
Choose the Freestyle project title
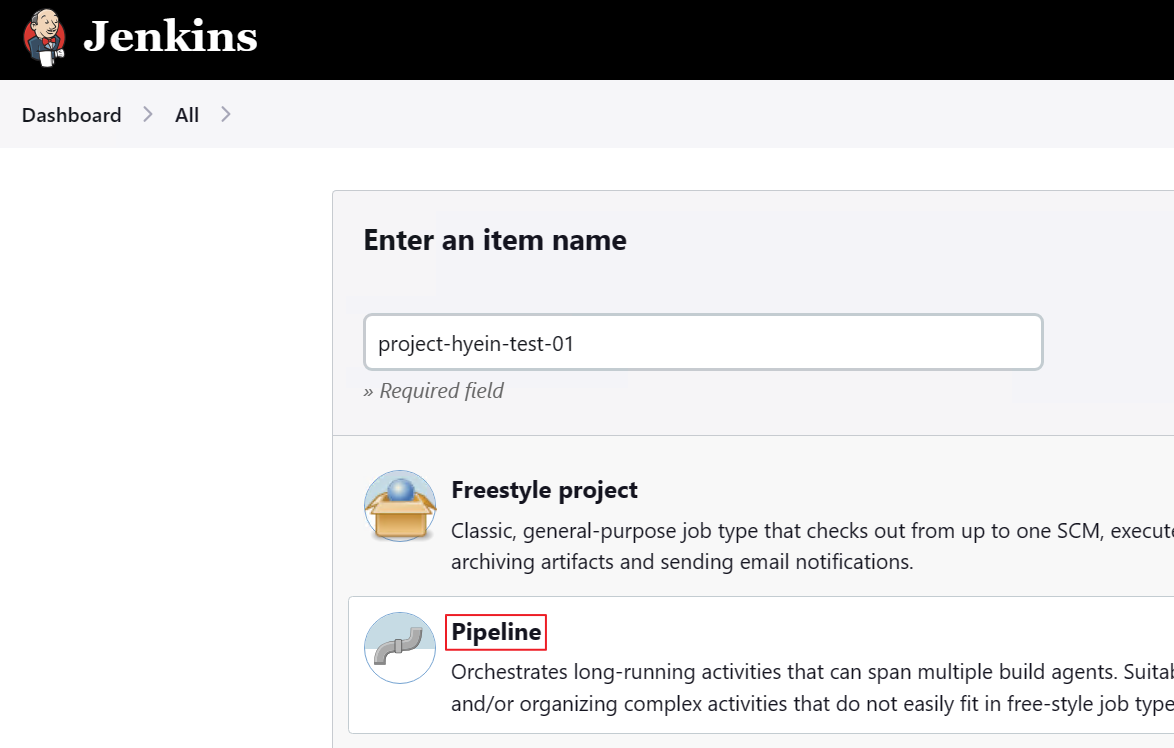point(544,490)
